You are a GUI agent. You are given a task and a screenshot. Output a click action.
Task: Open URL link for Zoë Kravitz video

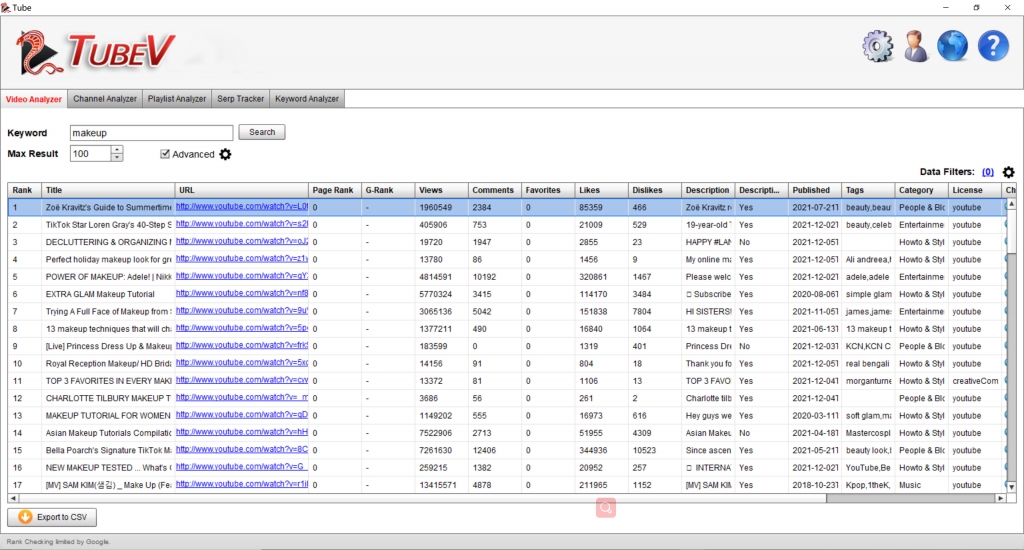pos(242,206)
